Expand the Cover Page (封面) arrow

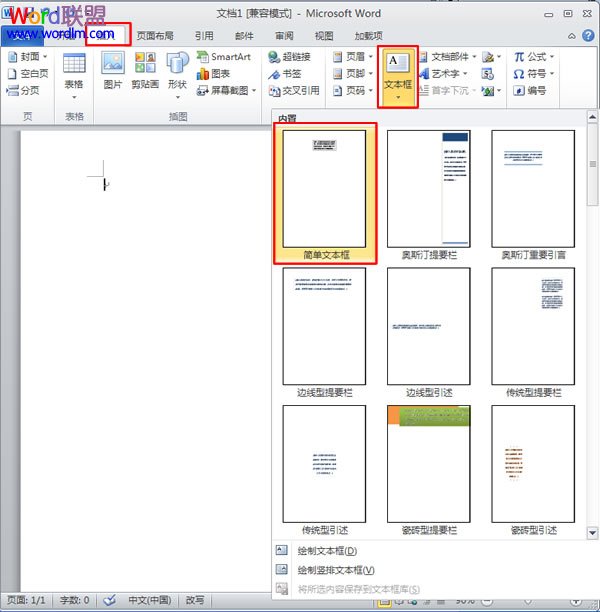(45, 57)
